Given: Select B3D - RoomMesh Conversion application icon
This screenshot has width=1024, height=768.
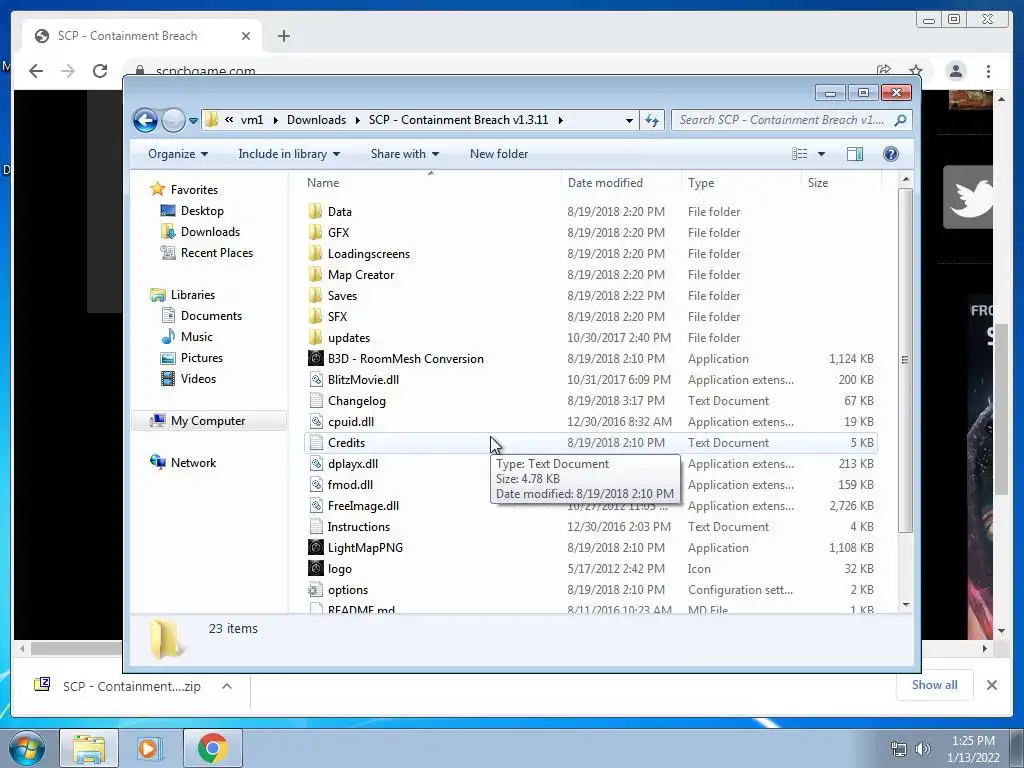Looking at the screenshot, I should coord(315,359).
